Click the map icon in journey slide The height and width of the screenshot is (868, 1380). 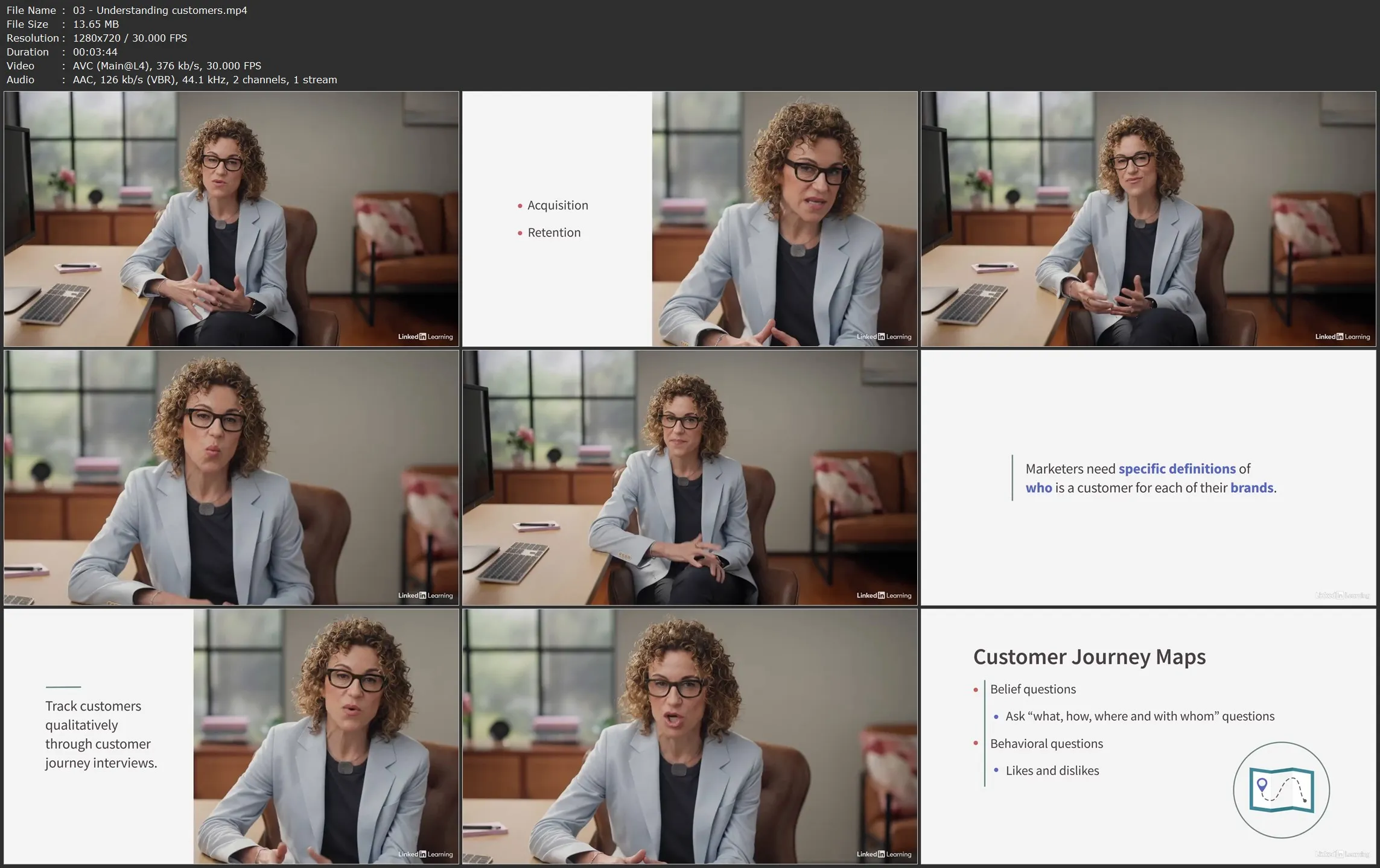(1281, 790)
